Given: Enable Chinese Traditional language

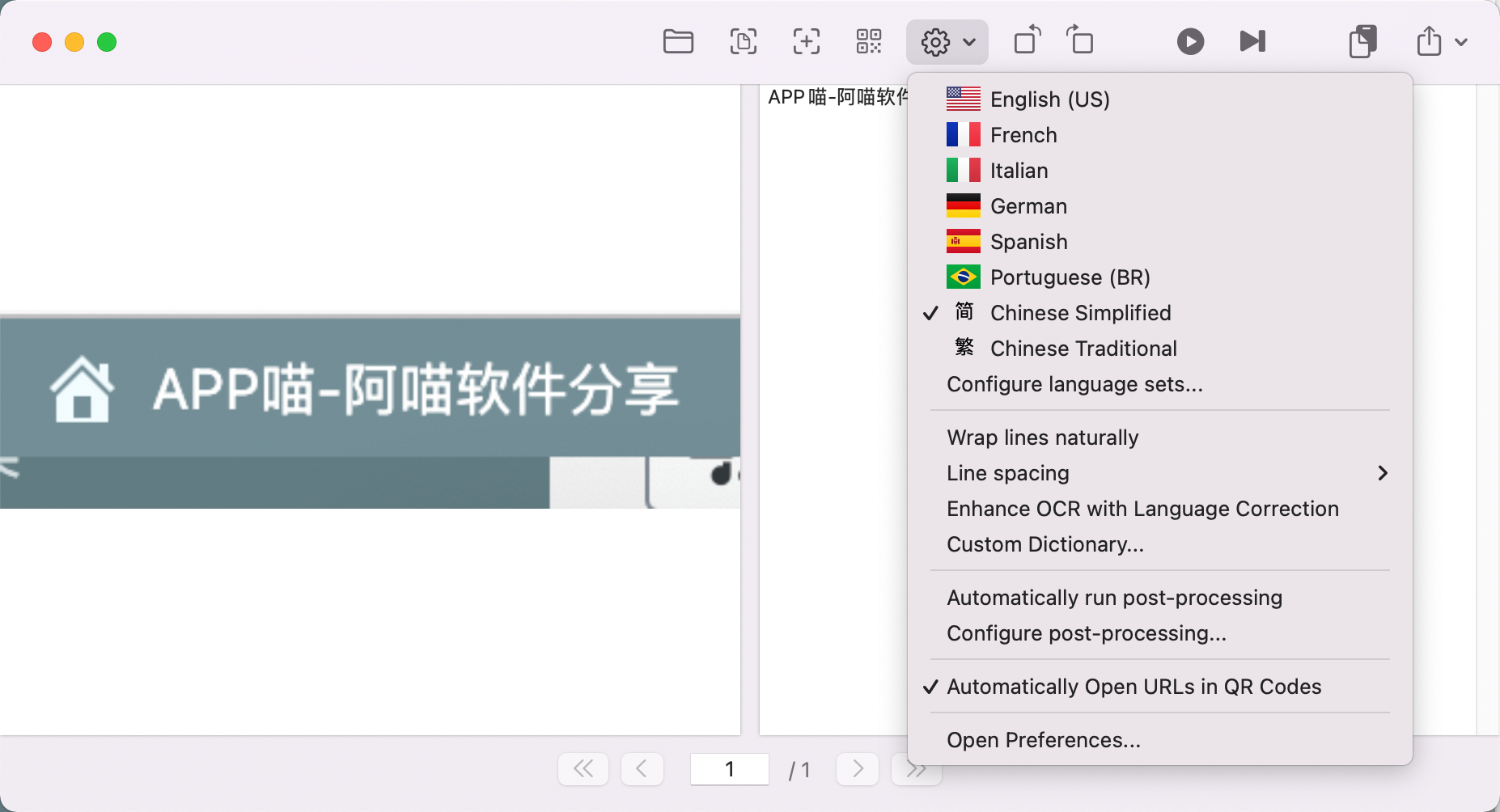Looking at the screenshot, I should [x=1160, y=349].
